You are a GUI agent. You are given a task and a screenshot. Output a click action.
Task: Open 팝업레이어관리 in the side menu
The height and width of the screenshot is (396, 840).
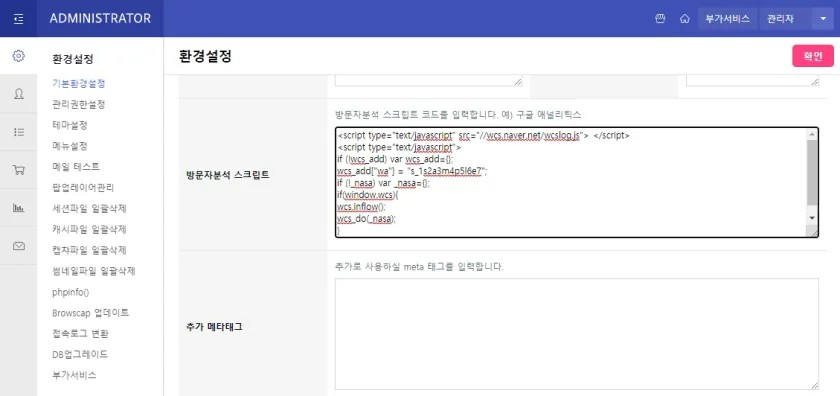(x=82, y=188)
